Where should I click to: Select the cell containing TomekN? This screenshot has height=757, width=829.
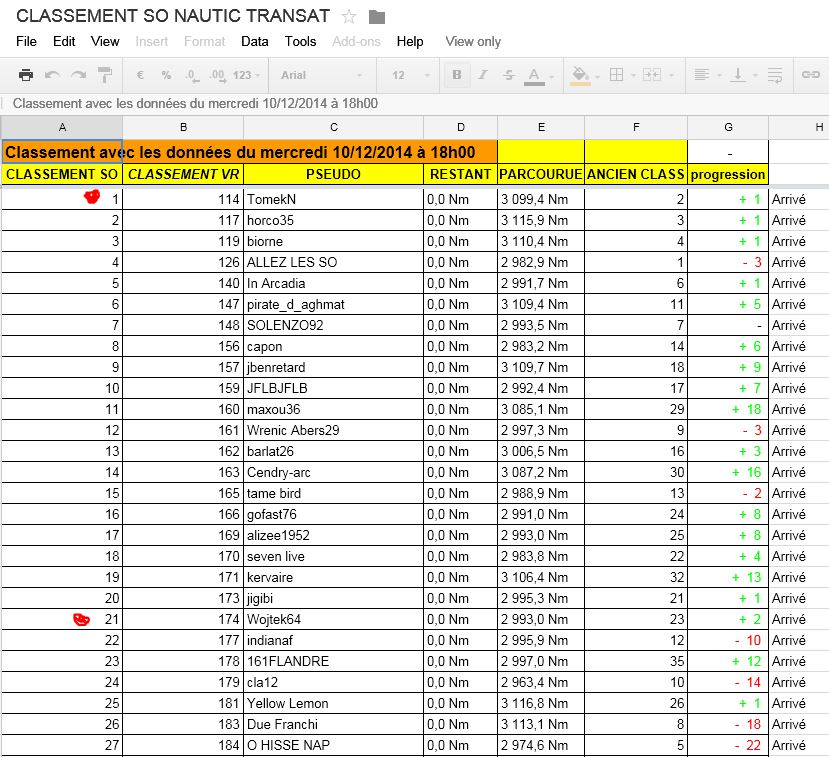pos(333,199)
